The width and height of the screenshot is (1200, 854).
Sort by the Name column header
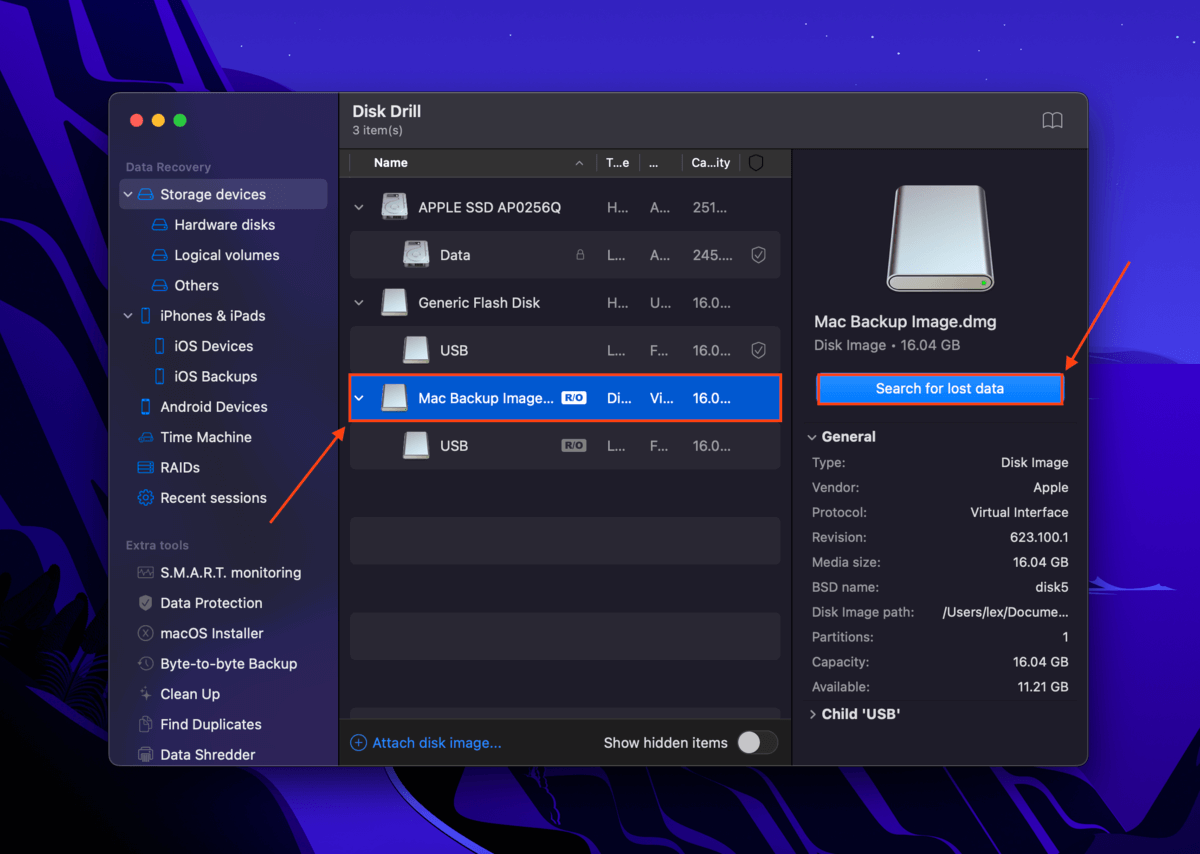click(x=391, y=163)
